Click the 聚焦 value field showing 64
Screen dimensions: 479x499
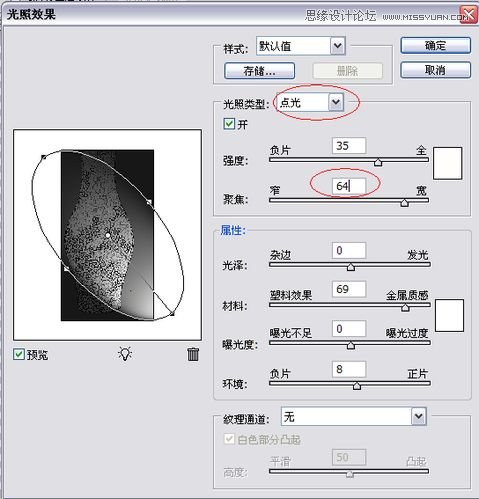(349, 186)
